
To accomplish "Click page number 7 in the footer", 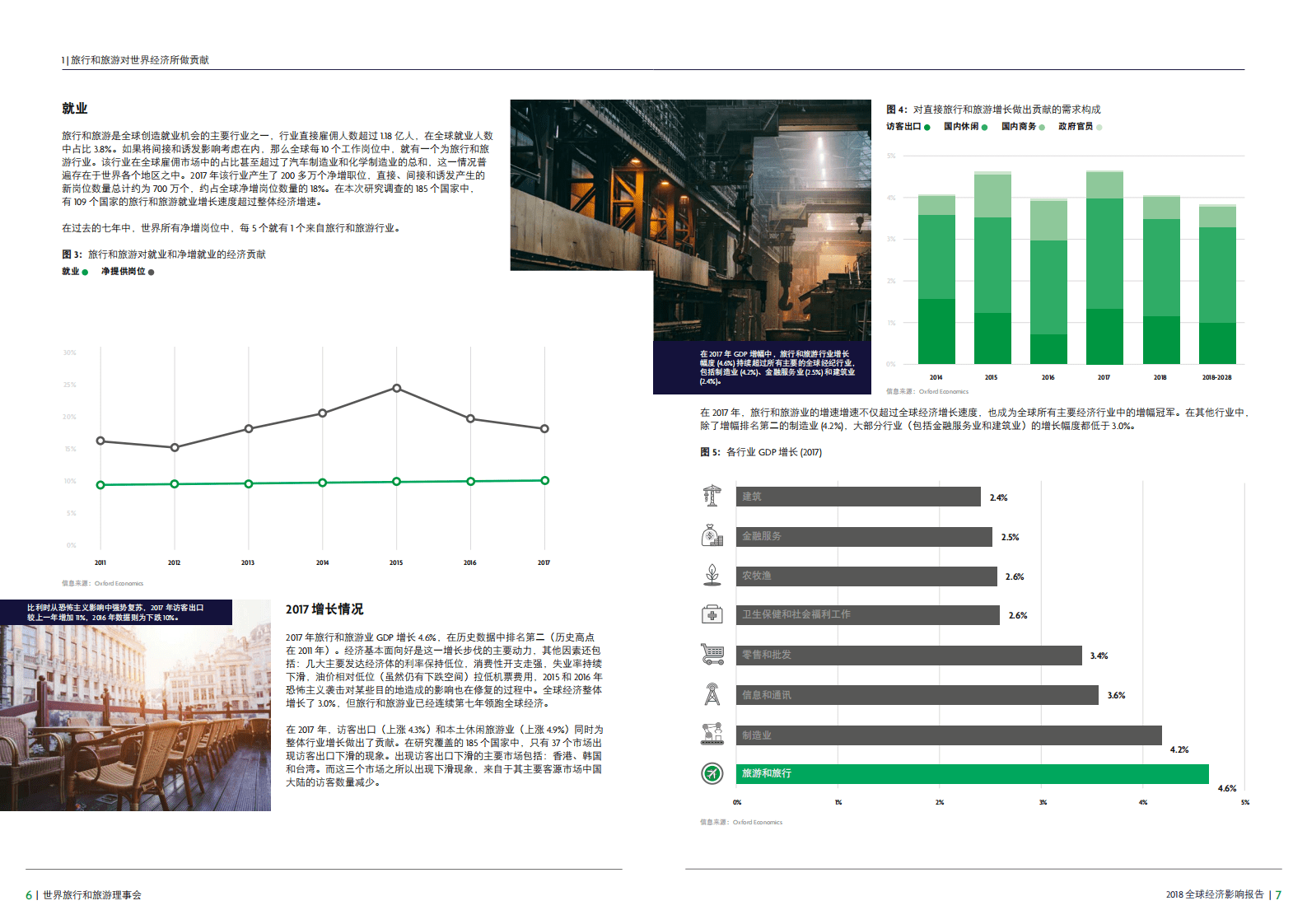I will (x=1278, y=895).
